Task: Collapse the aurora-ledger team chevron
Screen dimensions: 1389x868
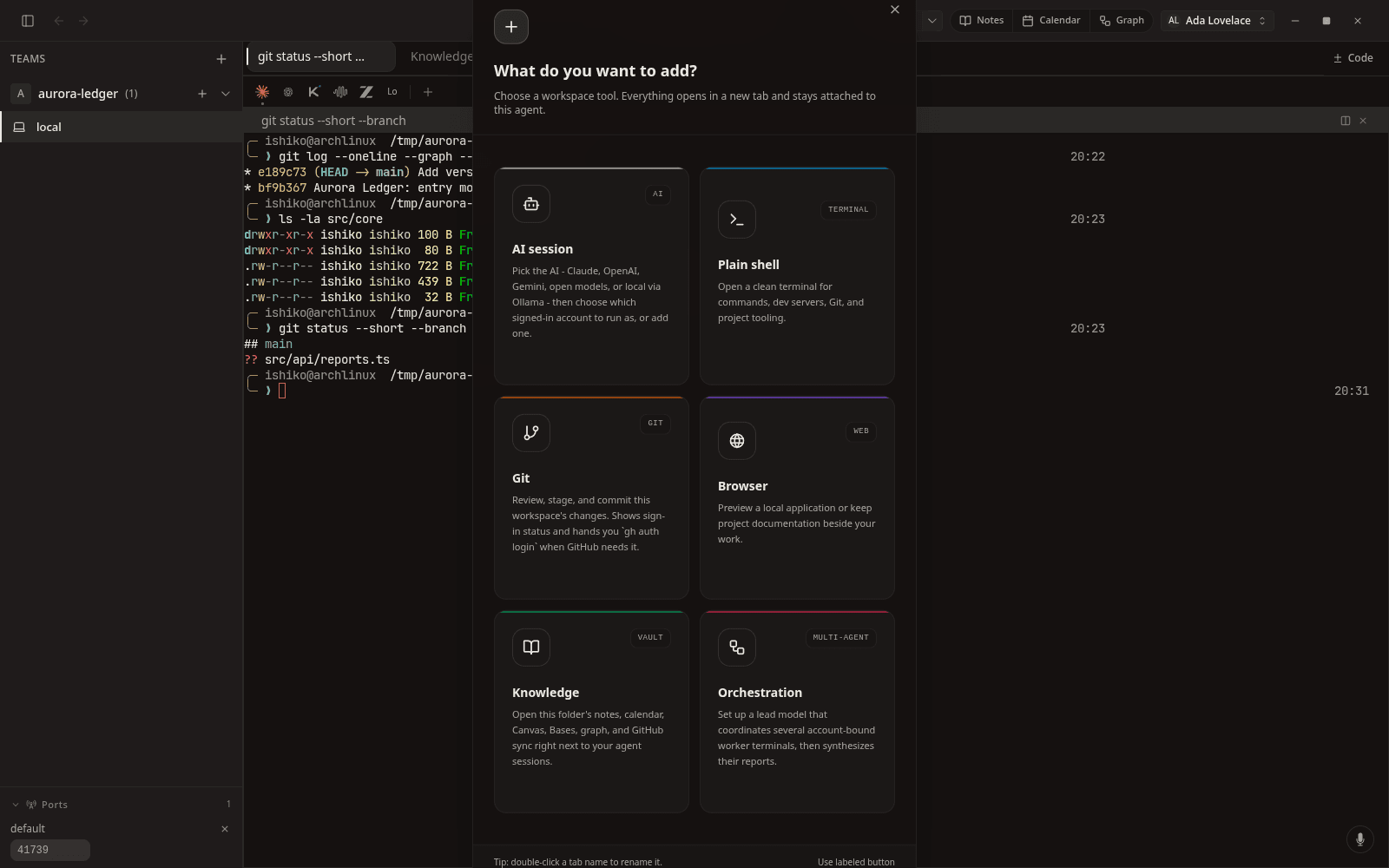Action: (226, 94)
